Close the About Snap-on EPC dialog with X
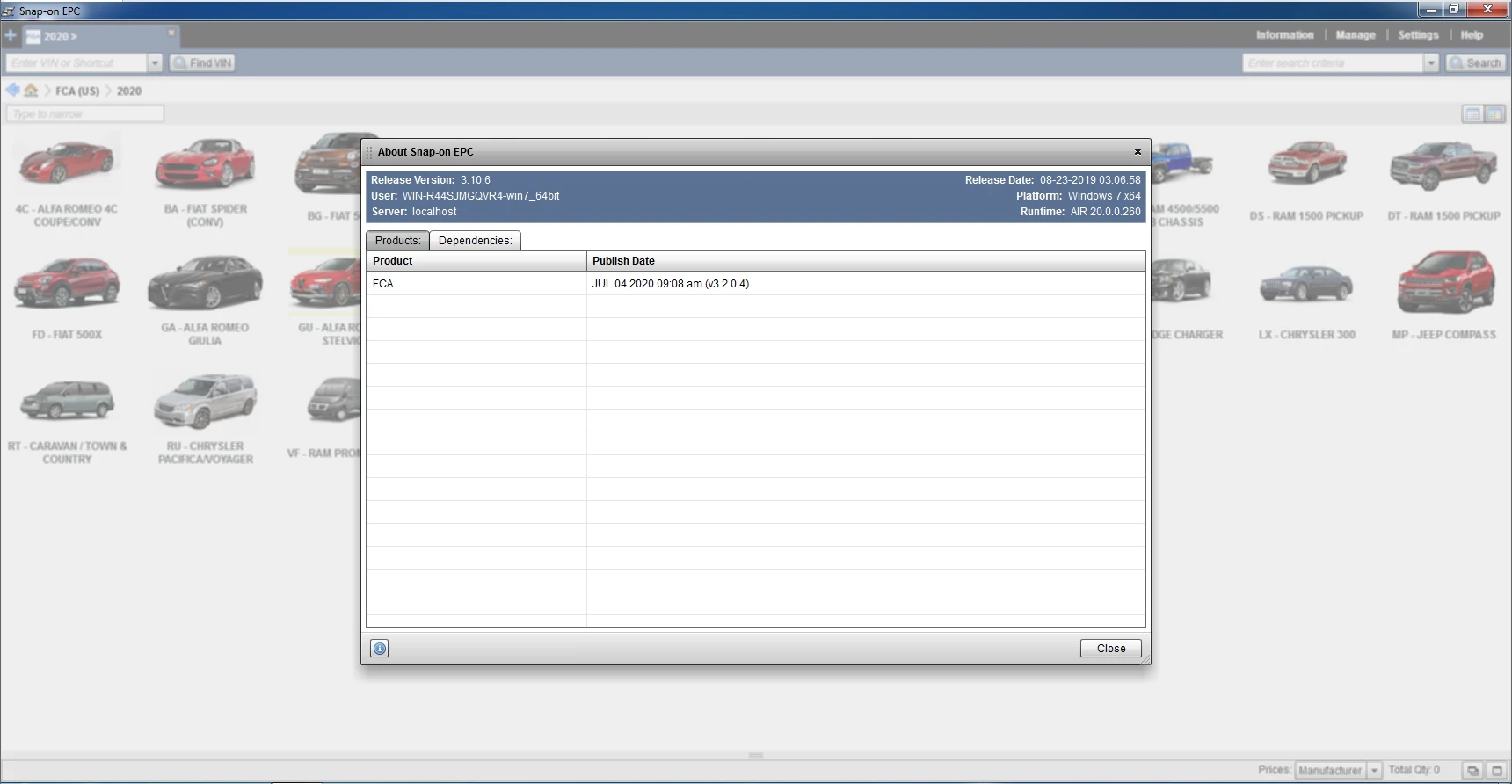This screenshot has width=1512, height=784. pyautogui.click(x=1138, y=152)
